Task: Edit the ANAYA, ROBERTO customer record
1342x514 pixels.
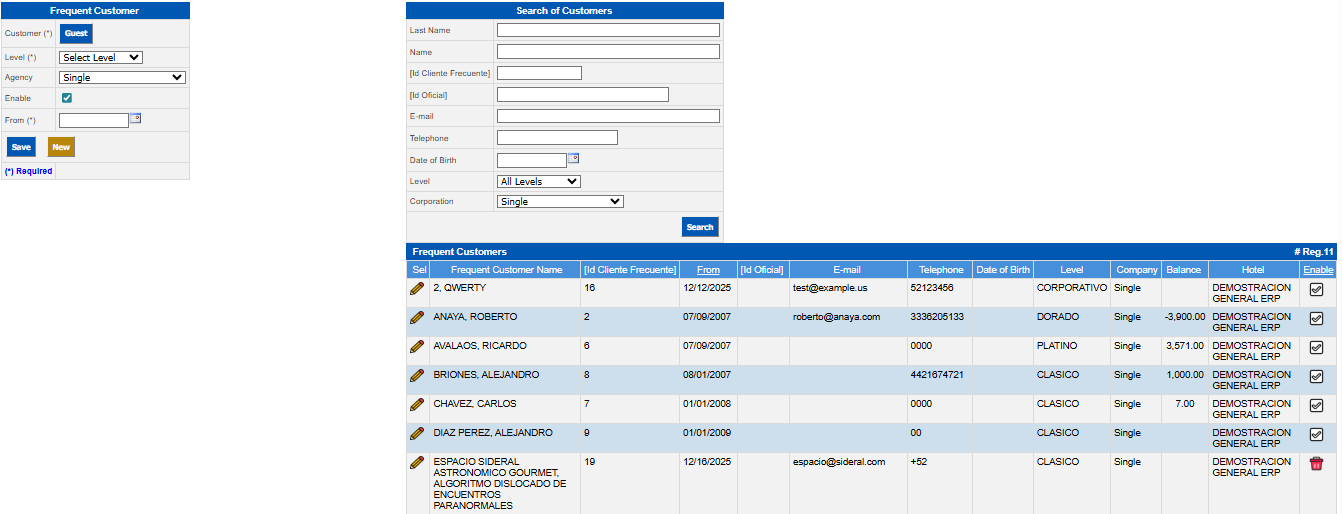Action: point(417,317)
